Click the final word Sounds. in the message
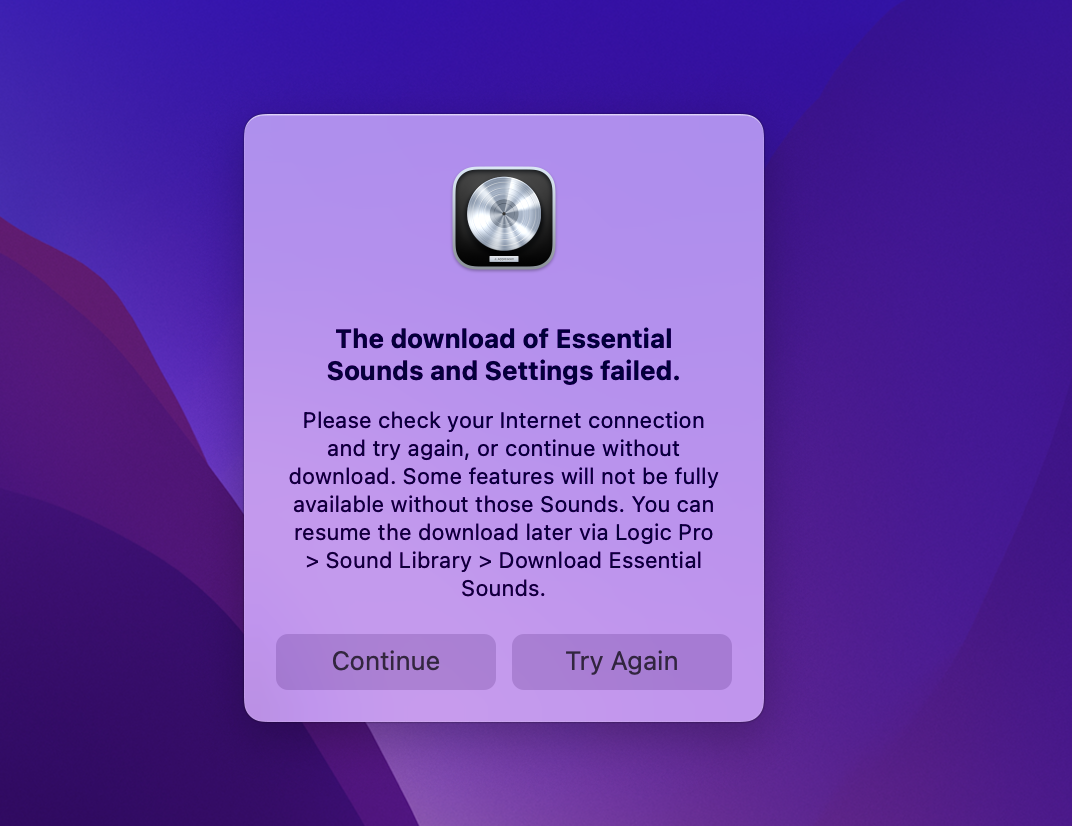The image size is (1072, 826). click(503, 588)
